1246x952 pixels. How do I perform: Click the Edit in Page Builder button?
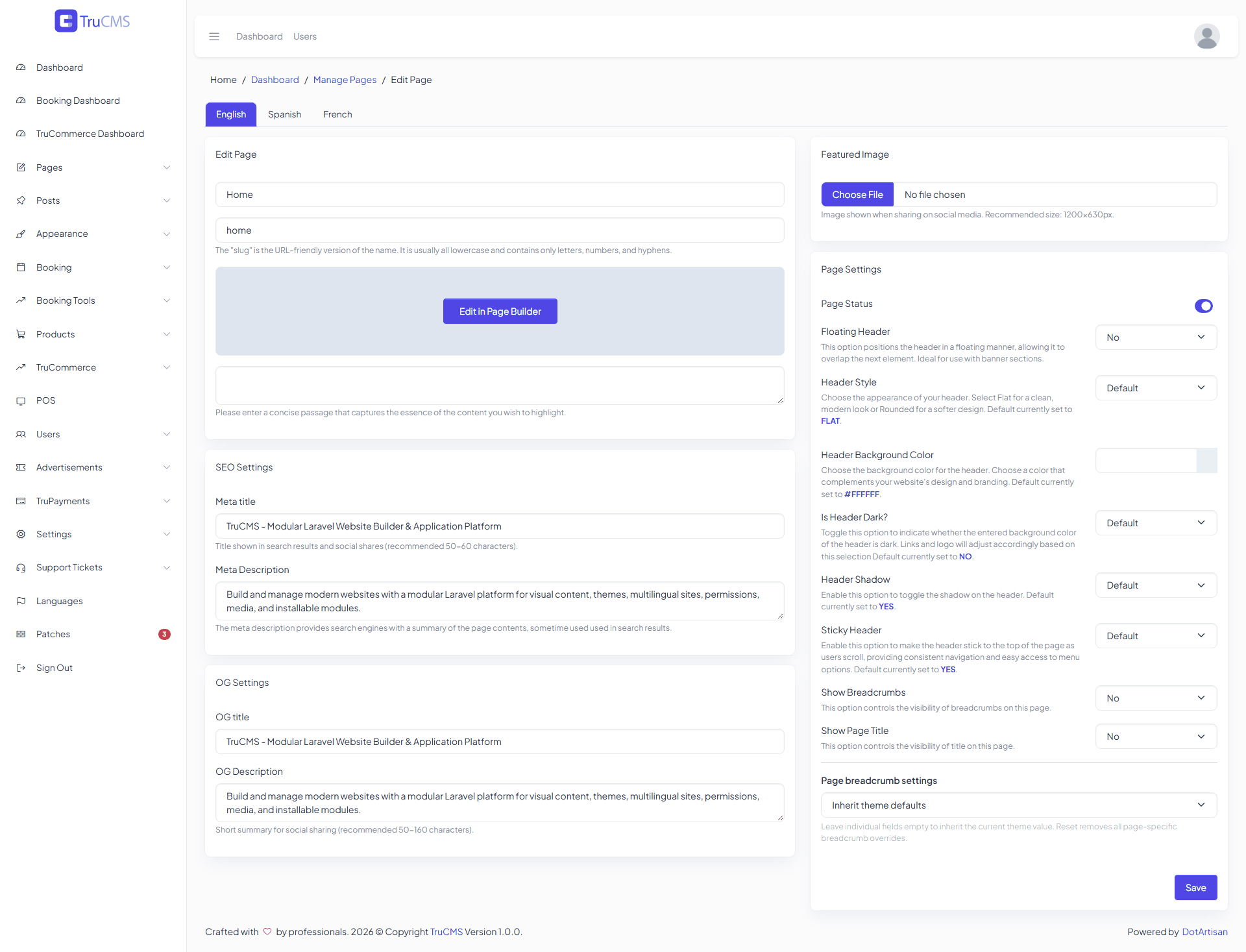(500, 311)
